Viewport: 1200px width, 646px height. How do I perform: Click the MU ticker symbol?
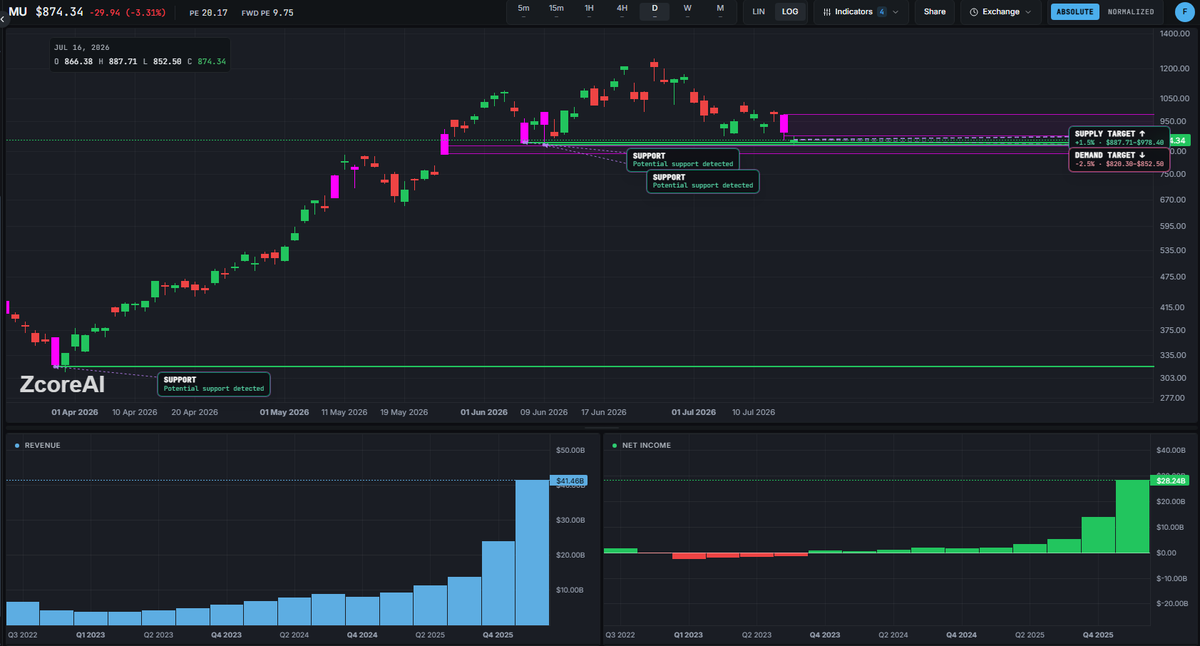tap(18, 12)
